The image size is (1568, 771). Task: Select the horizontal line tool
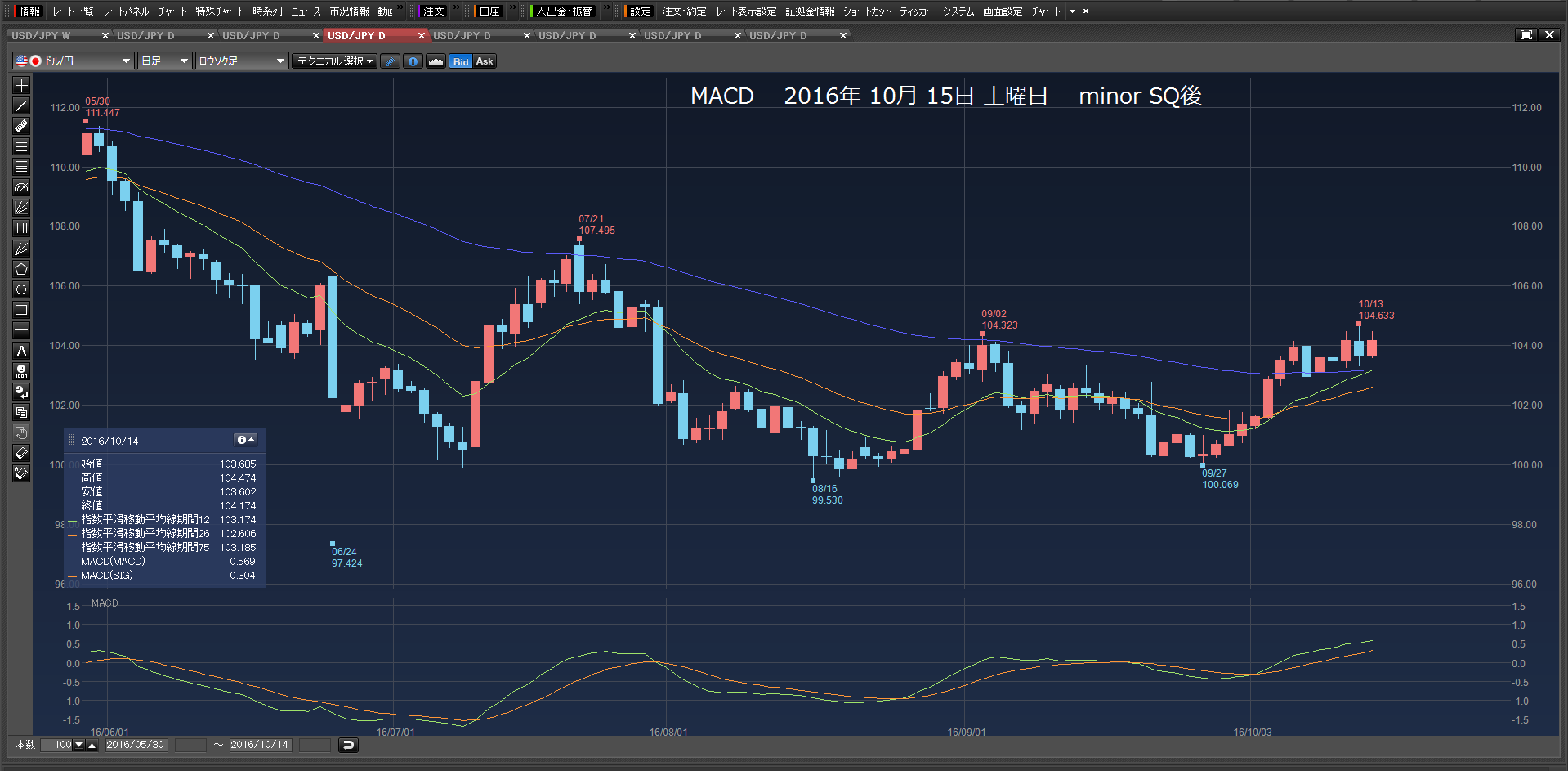(x=21, y=330)
